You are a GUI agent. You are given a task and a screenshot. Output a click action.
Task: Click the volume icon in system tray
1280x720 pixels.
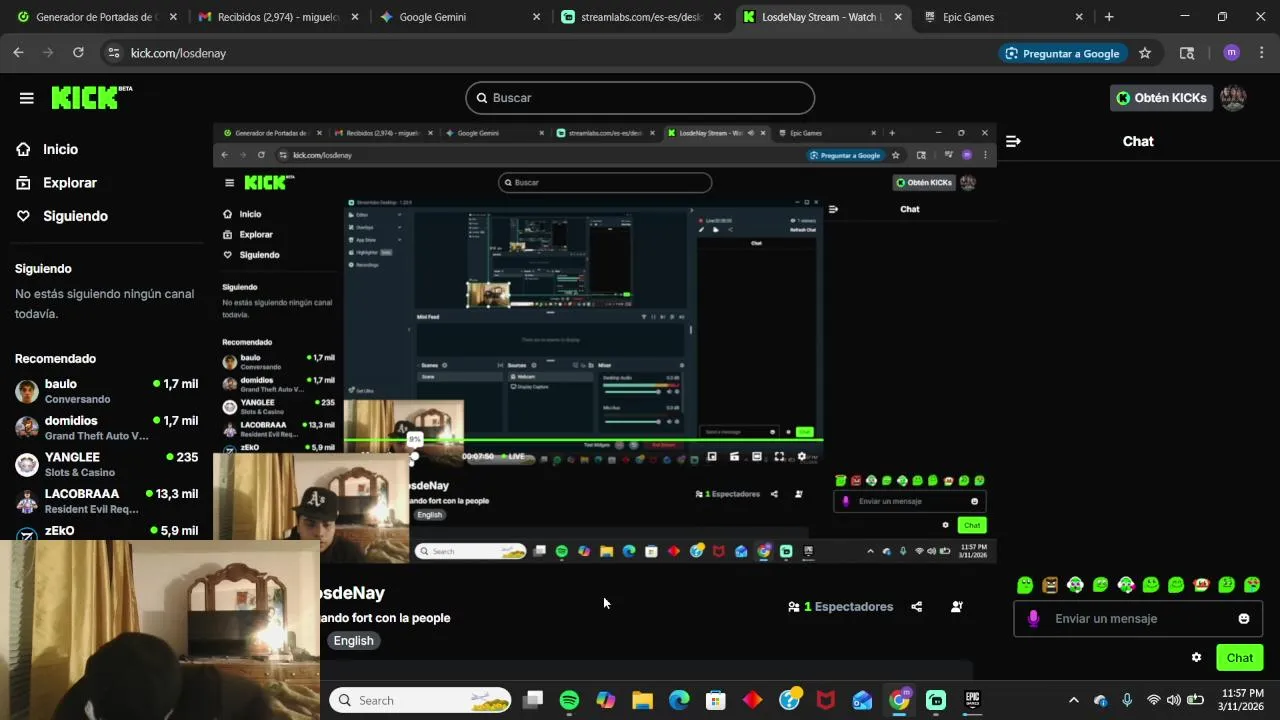[x=1173, y=700]
